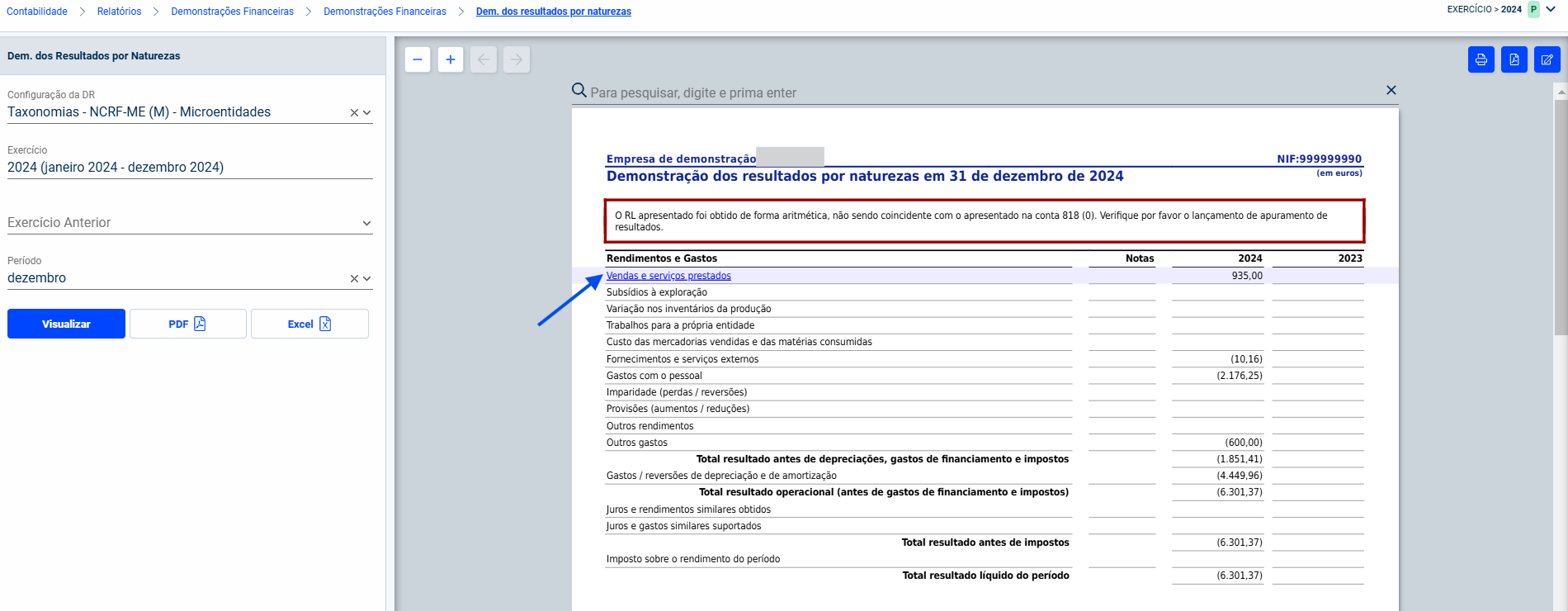Viewport: 1568px width, 611px height.
Task: Select Gastos com o pessoal row
Action: (984, 376)
